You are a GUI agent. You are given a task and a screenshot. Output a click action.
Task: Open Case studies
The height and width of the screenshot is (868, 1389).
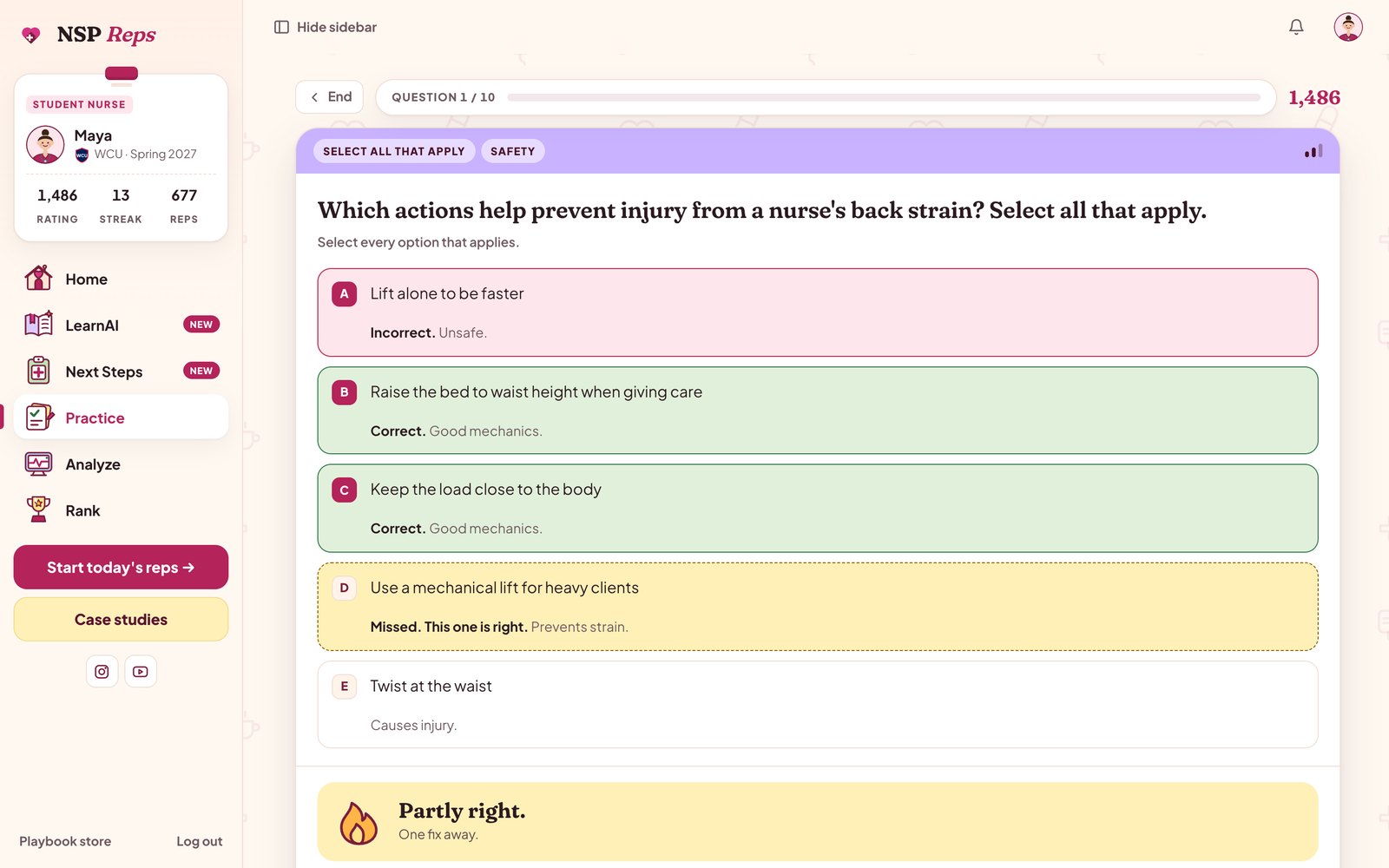click(x=121, y=619)
